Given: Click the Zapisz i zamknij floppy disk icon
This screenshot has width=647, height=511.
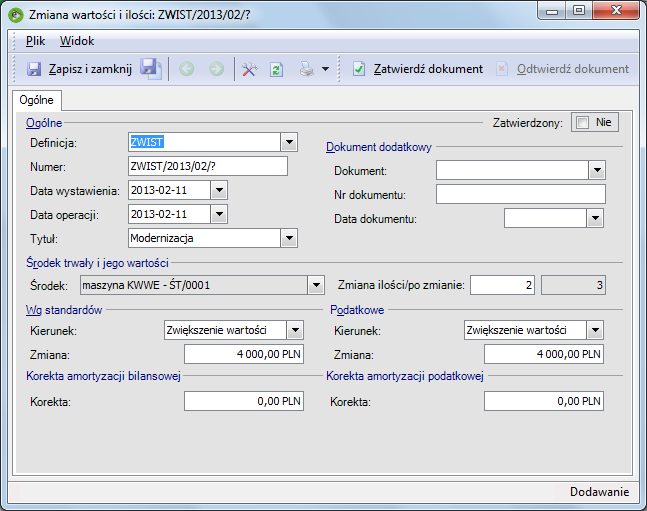Looking at the screenshot, I should 34,69.
